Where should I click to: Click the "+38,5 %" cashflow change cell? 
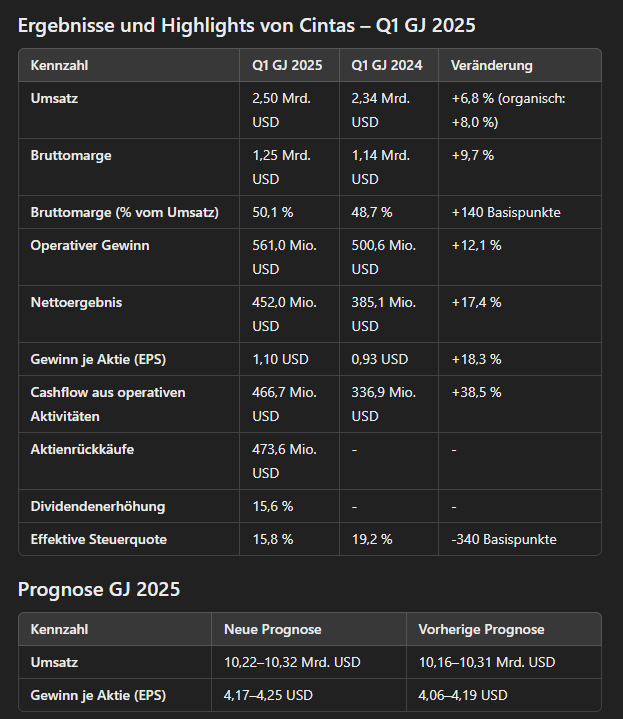pos(476,392)
